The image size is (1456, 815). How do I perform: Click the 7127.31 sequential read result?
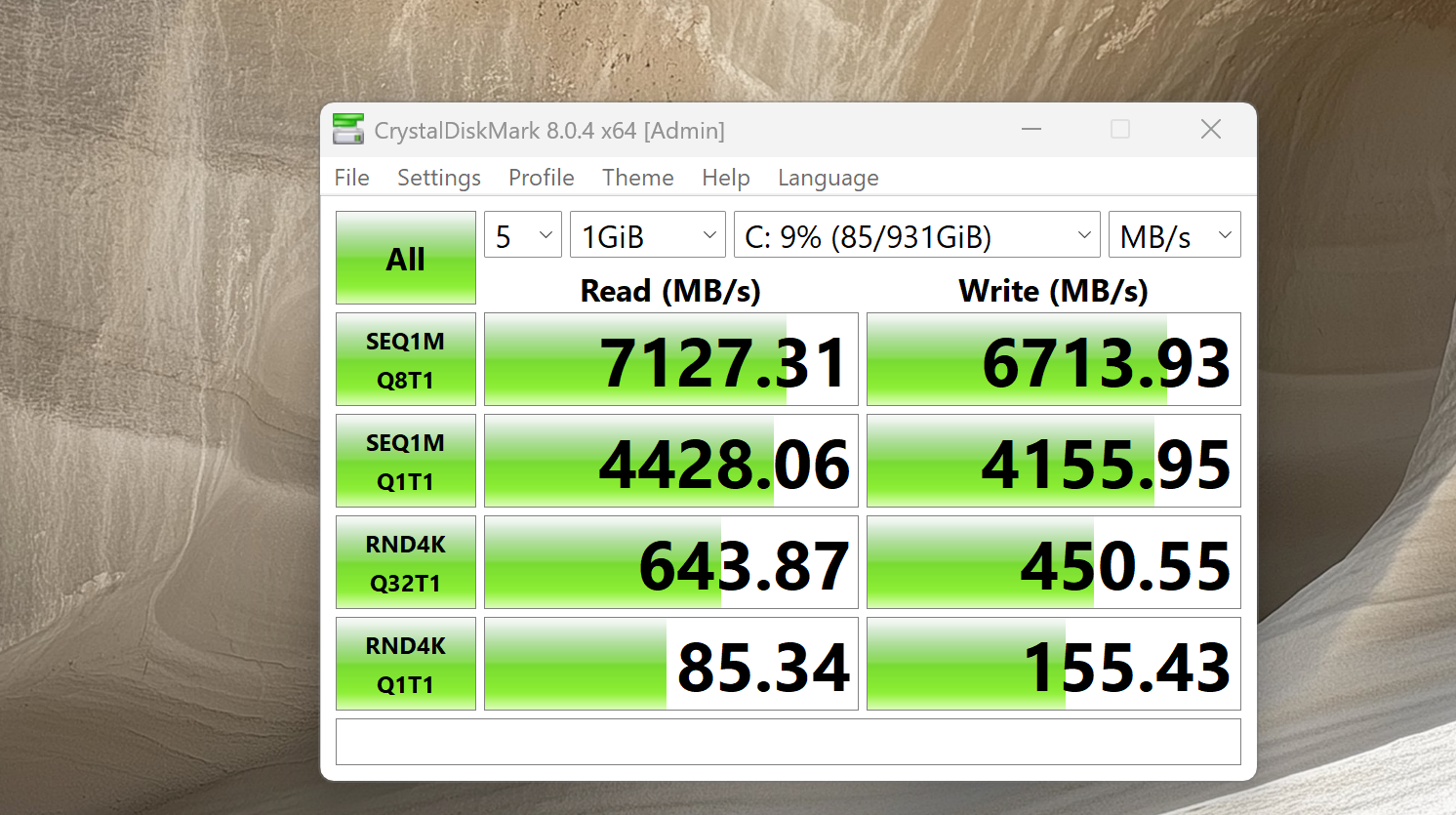click(x=671, y=360)
